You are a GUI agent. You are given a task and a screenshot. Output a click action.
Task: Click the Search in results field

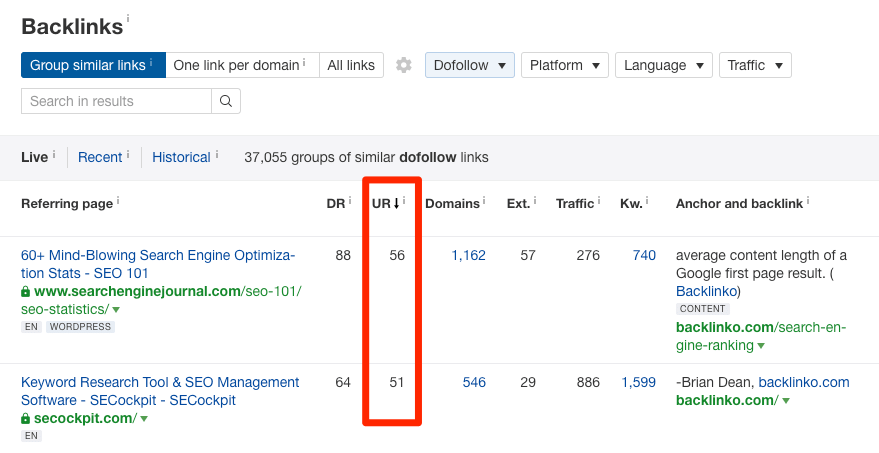pyautogui.click(x=116, y=101)
